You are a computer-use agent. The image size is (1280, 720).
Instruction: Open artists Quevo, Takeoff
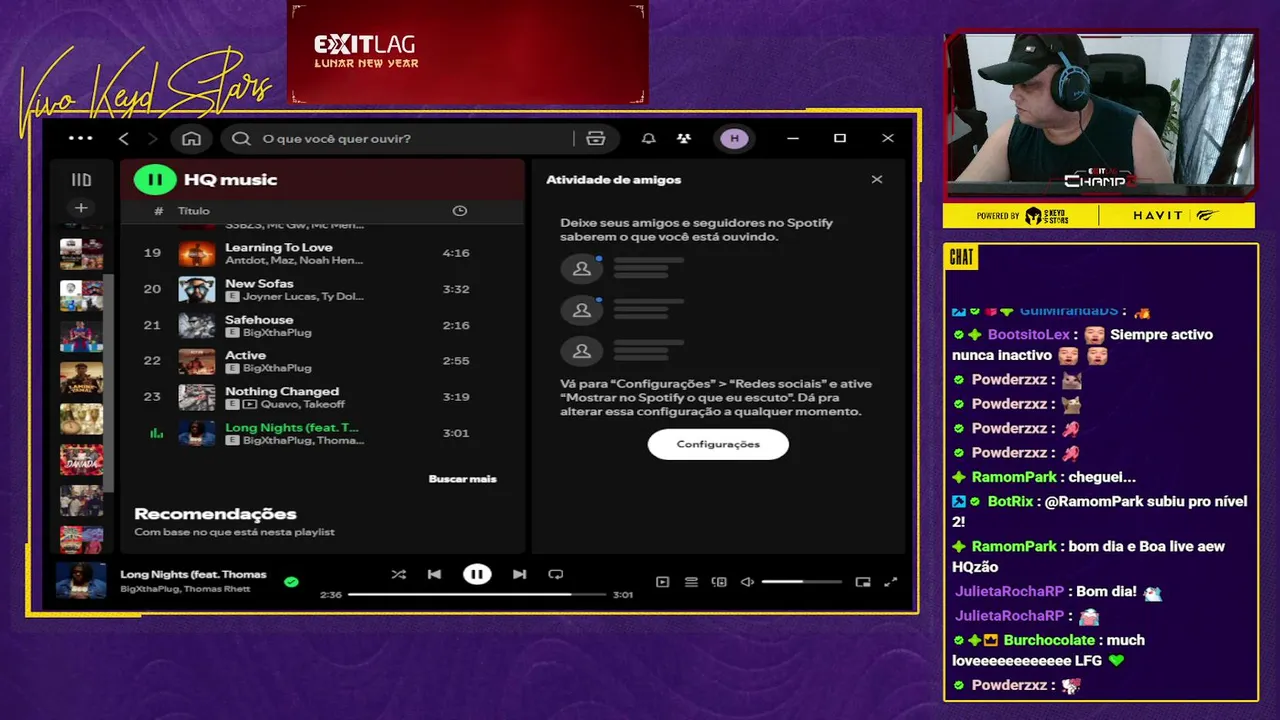(302, 404)
